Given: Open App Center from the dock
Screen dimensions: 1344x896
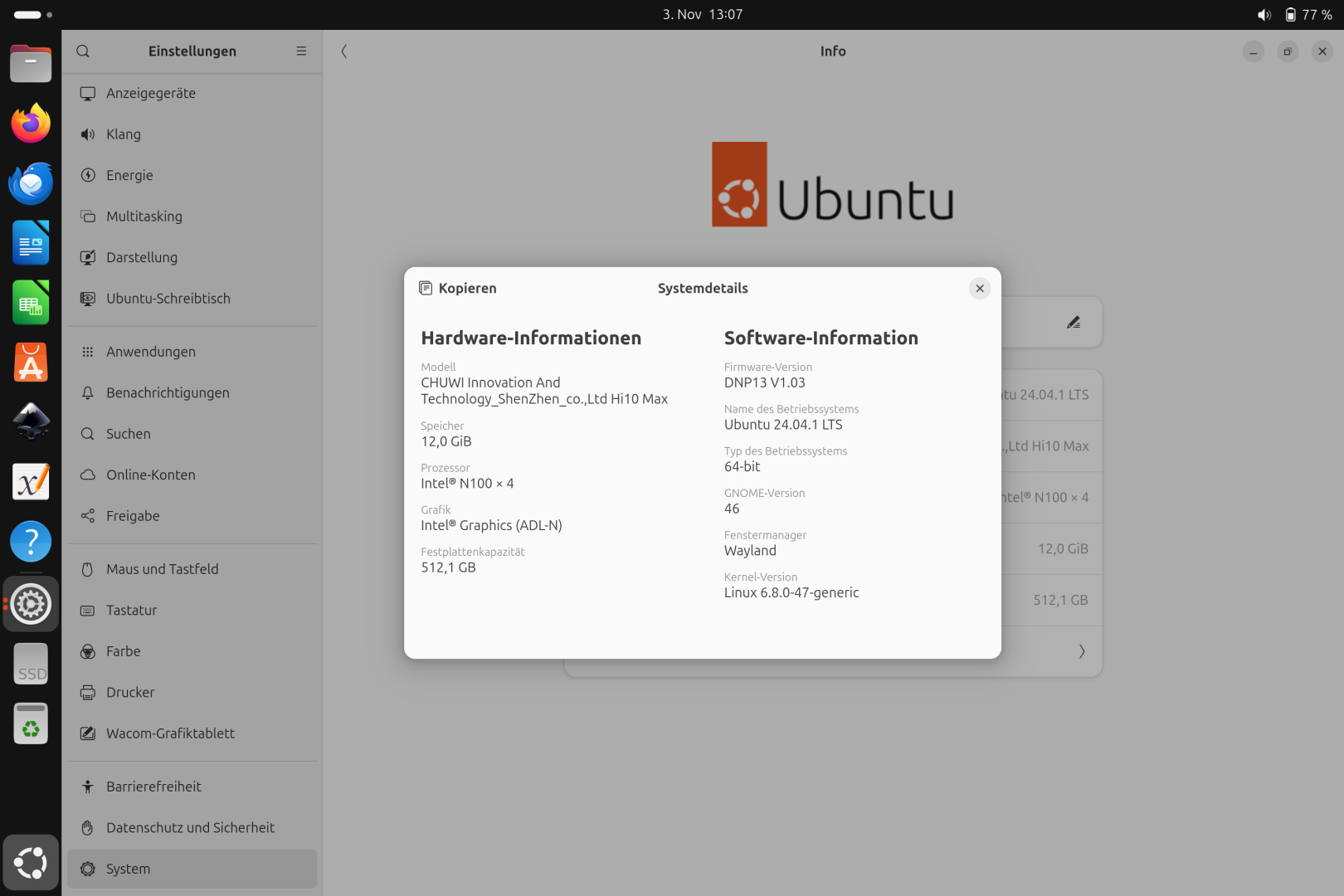Looking at the screenshot, I should pyautogui.click(x=31, y=363).
